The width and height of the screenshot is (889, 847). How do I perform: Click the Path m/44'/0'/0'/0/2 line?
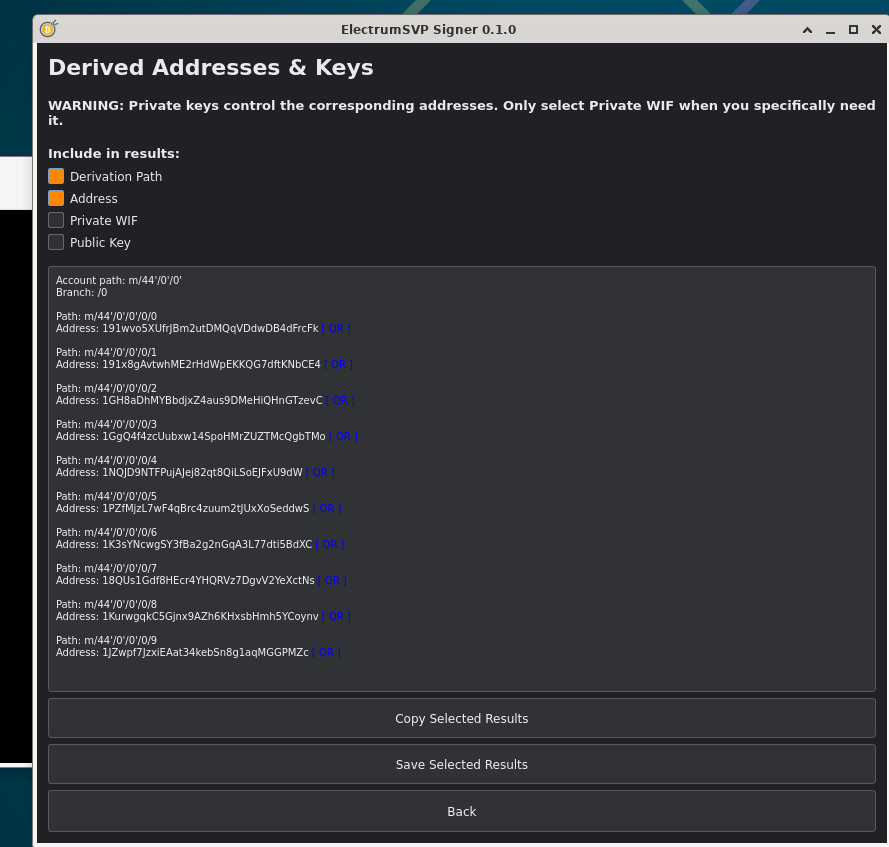click(x=107, y=388)
